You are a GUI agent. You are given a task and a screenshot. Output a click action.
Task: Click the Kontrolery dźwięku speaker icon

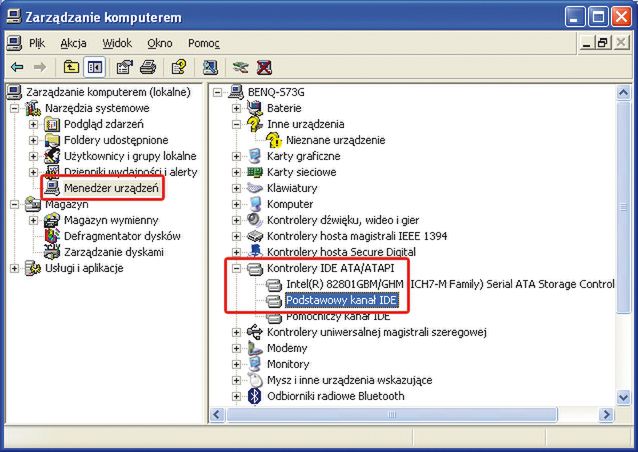point(255,220)
